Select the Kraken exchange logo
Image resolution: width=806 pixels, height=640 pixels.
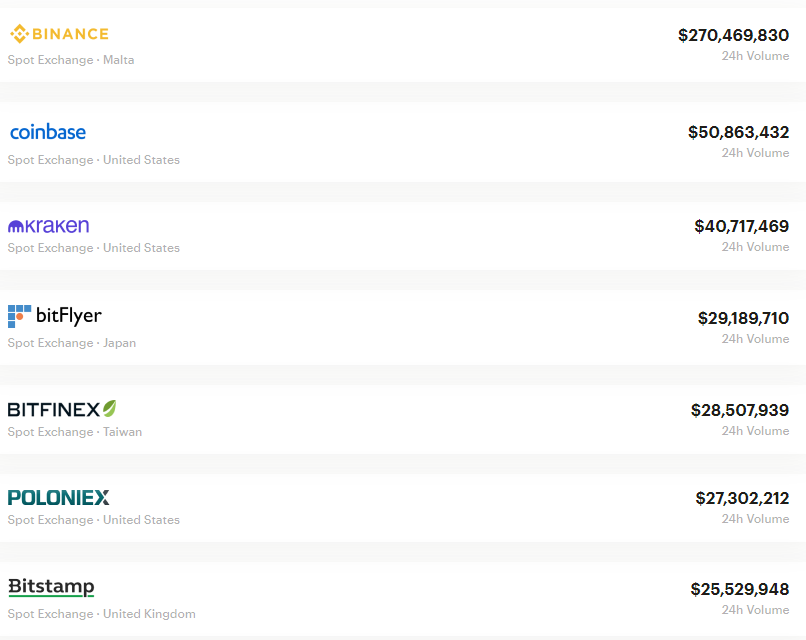(49, 226)
